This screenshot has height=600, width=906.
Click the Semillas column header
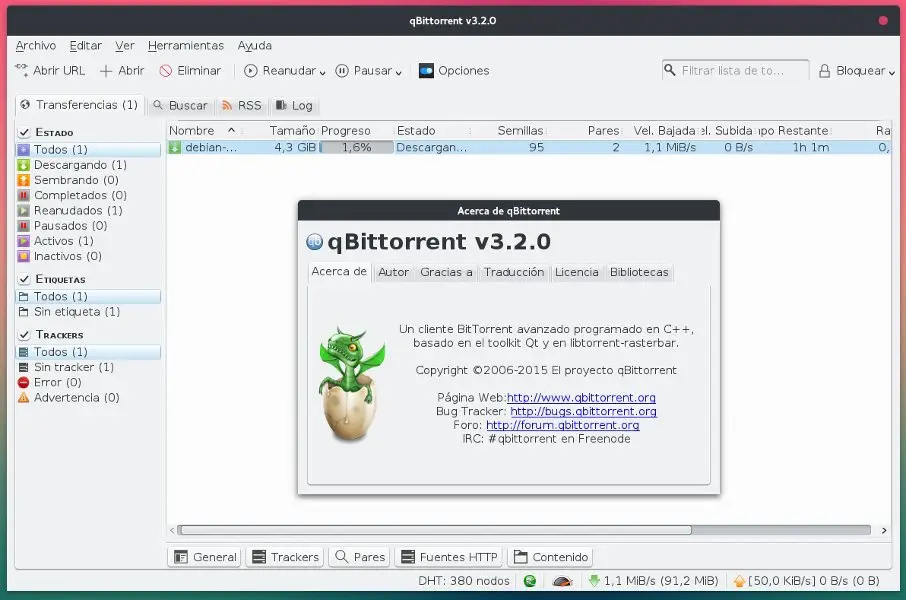tap(520, 131)
